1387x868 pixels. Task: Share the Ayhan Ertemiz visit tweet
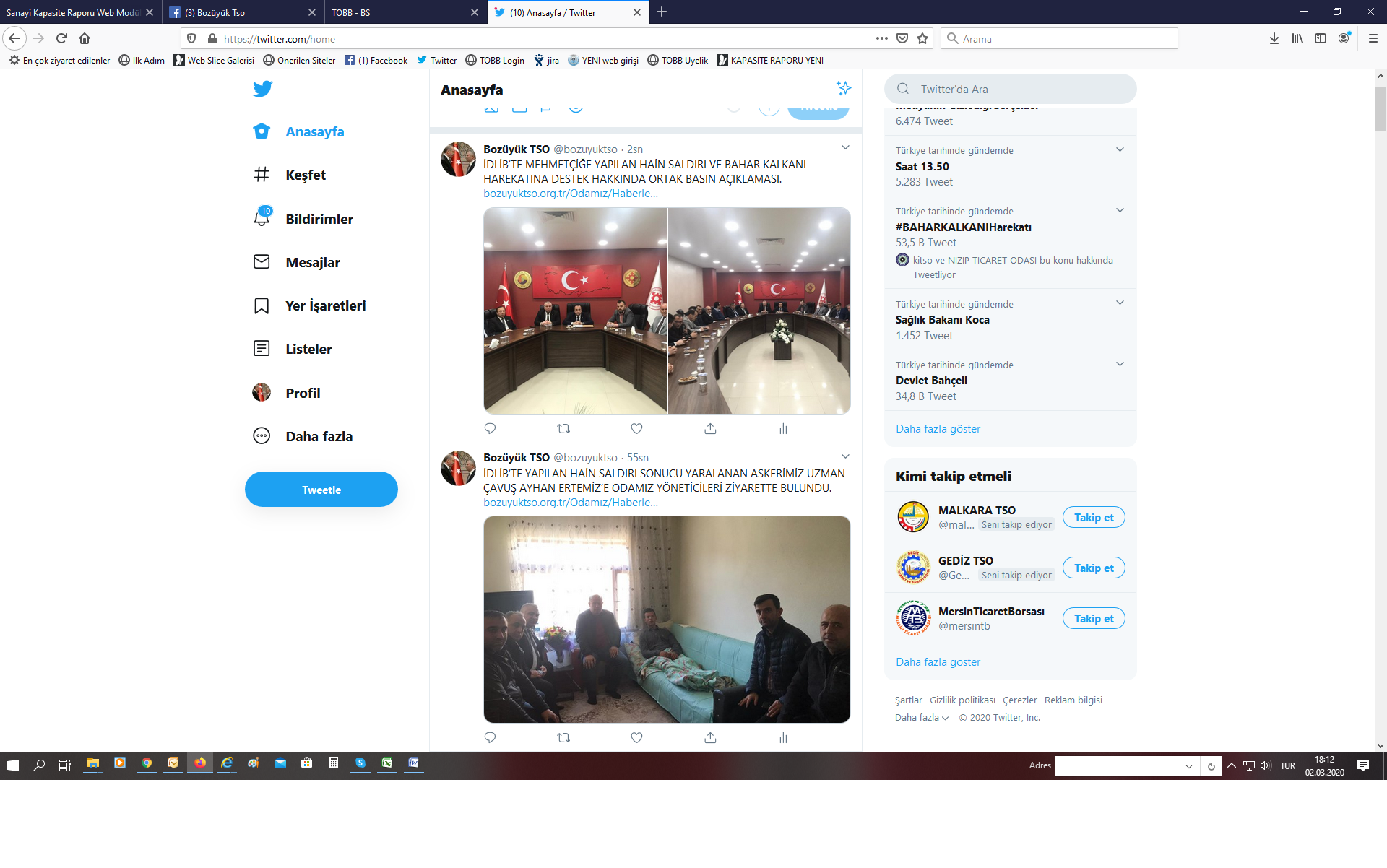pos(710,737)
